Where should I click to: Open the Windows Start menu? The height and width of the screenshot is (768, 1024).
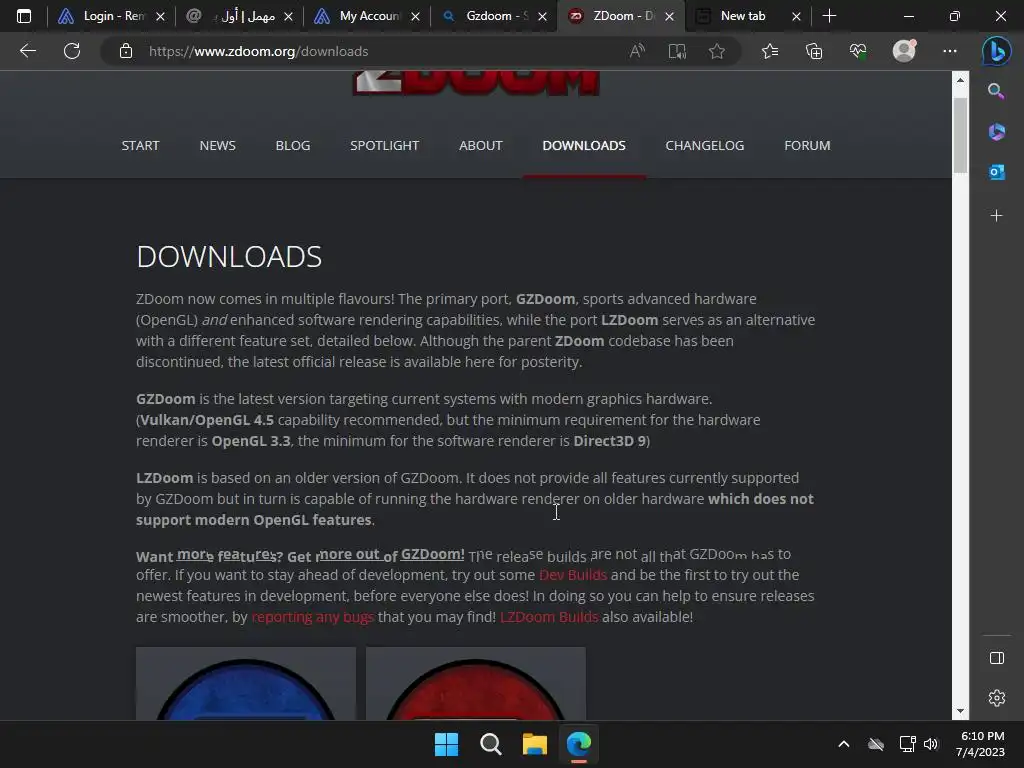(x=447, y=744)
